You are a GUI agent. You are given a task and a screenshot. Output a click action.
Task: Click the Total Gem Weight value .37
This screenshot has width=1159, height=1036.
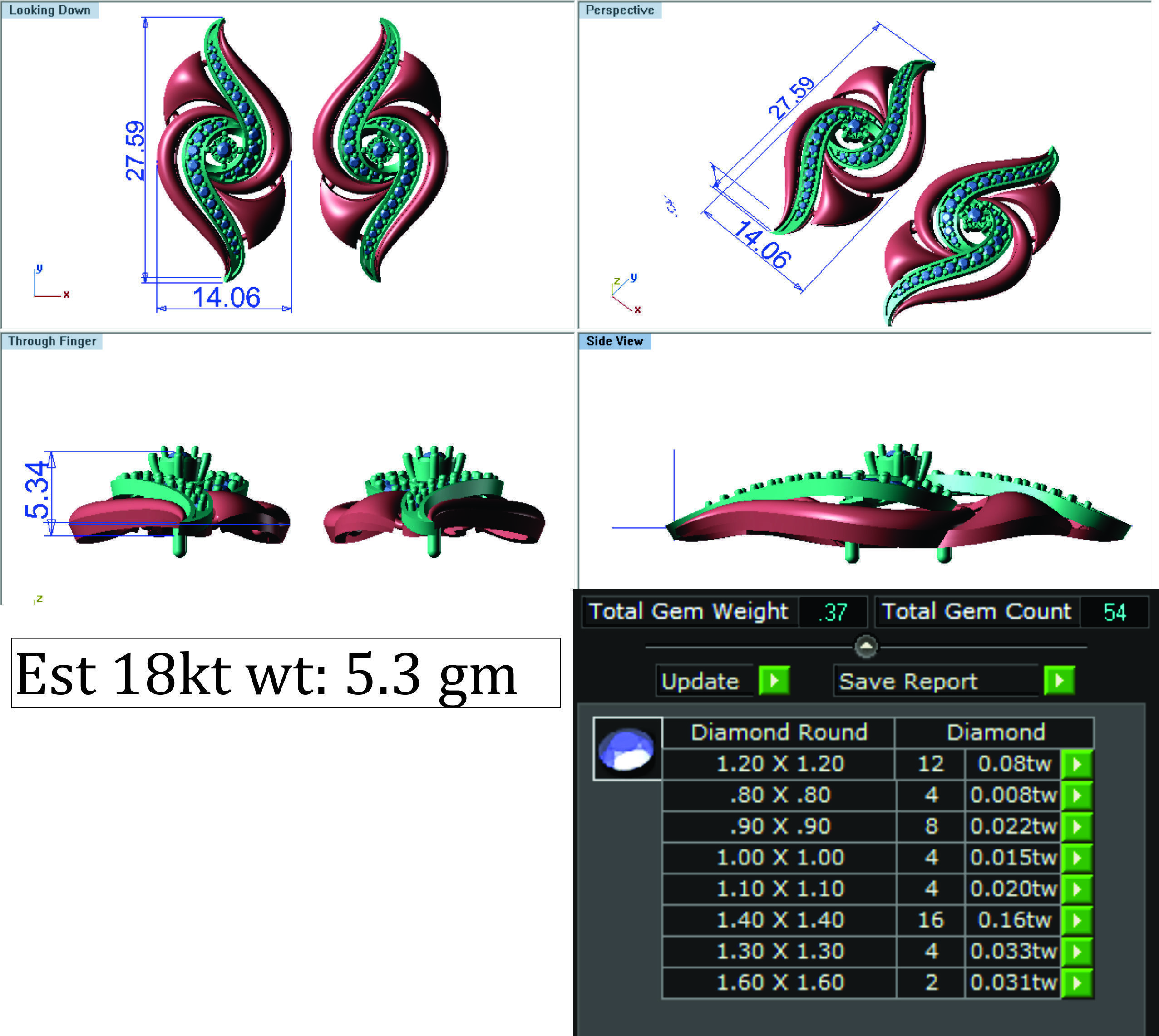(833, 612)
